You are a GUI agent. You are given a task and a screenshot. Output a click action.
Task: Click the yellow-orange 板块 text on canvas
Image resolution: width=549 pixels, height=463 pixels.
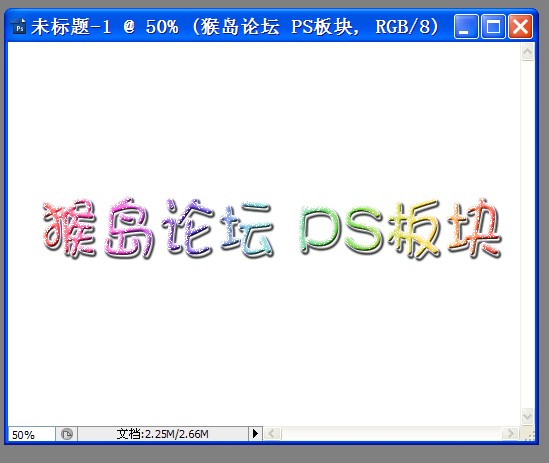click(x=444, y=228)
